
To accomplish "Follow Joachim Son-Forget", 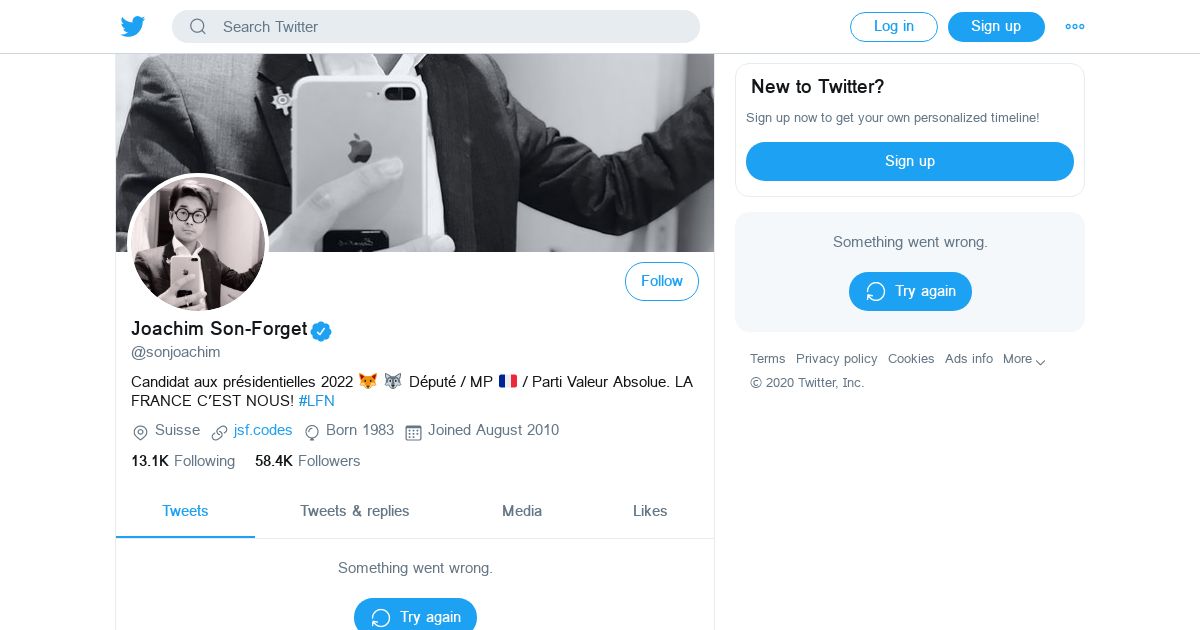I will point(662,282).
